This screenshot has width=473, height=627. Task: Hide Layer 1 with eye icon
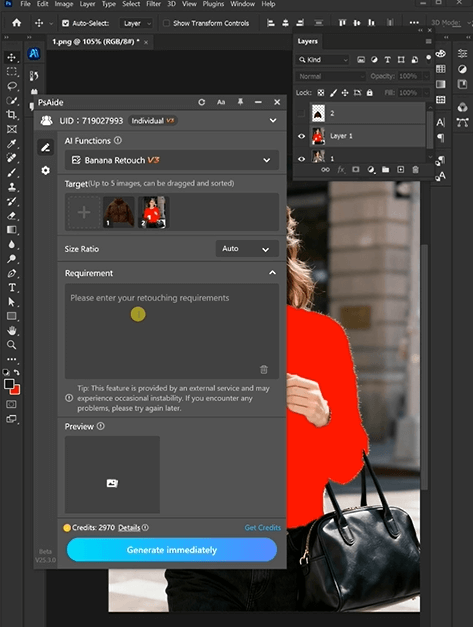[301, 136]
